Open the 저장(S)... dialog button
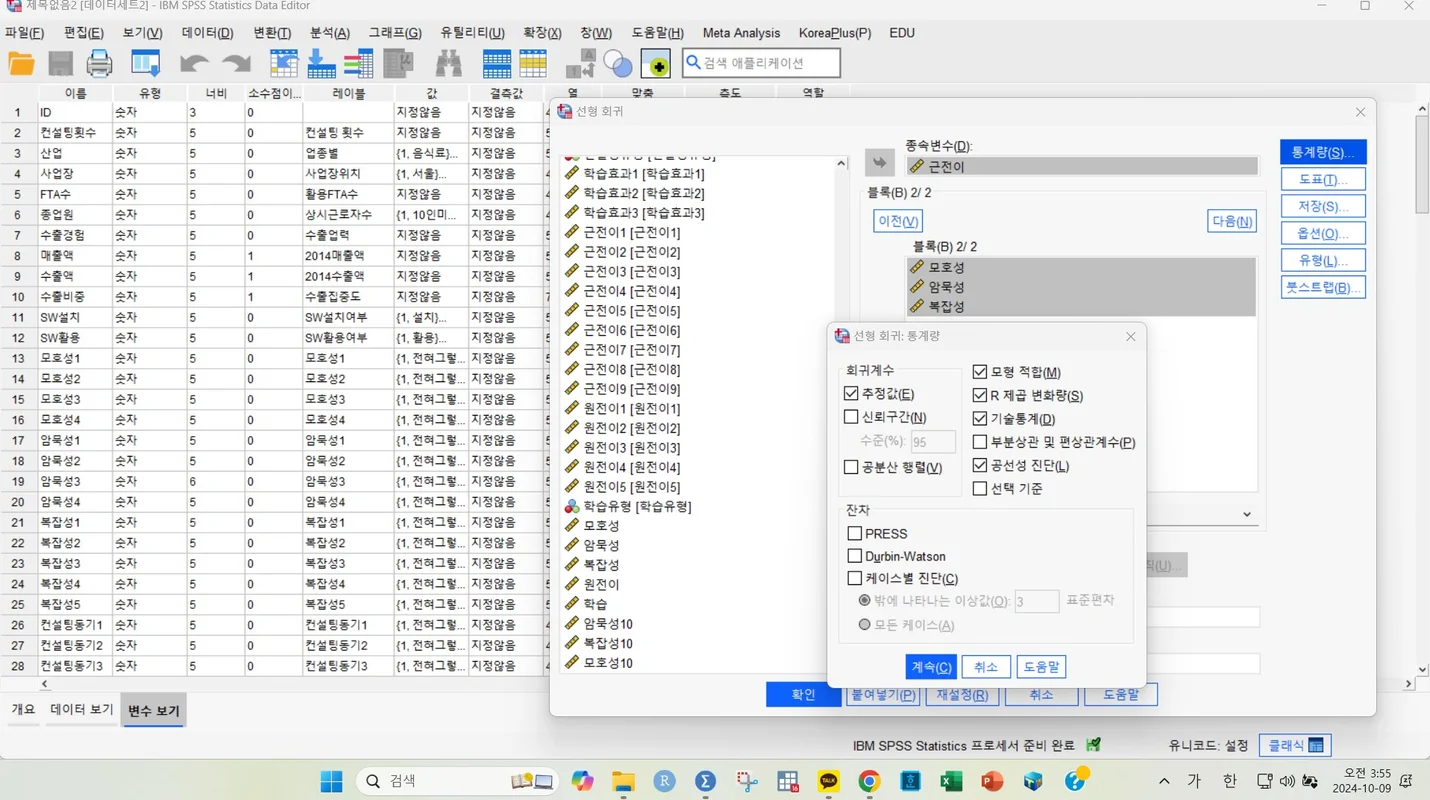The image size is (1430, 800). tap(1322, 207)
